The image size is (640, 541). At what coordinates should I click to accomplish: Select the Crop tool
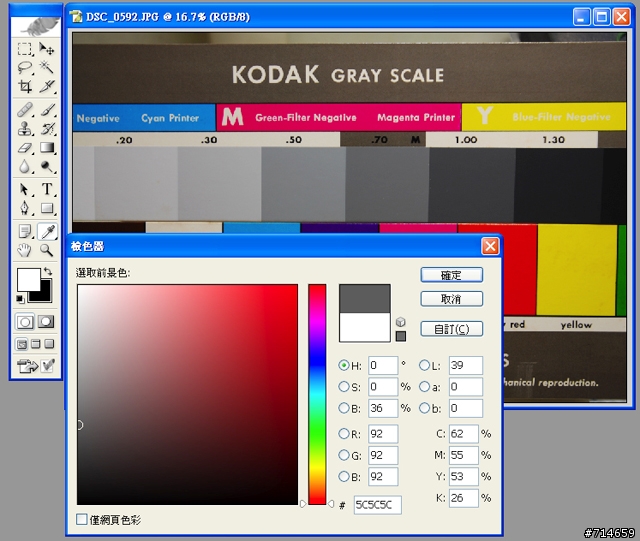(x=25, y=86)
